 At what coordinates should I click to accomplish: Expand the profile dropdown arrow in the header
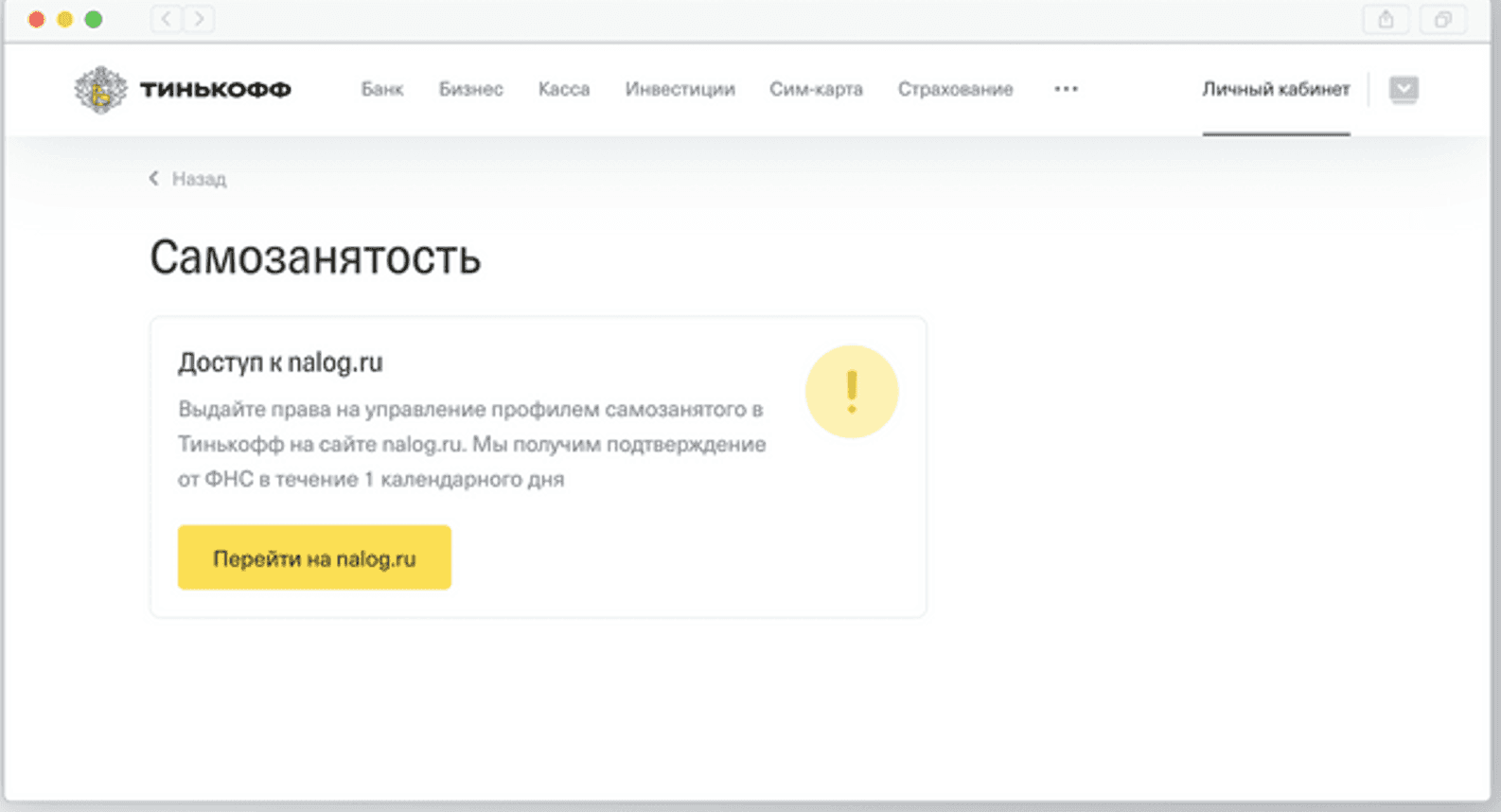click(1404, 89)
